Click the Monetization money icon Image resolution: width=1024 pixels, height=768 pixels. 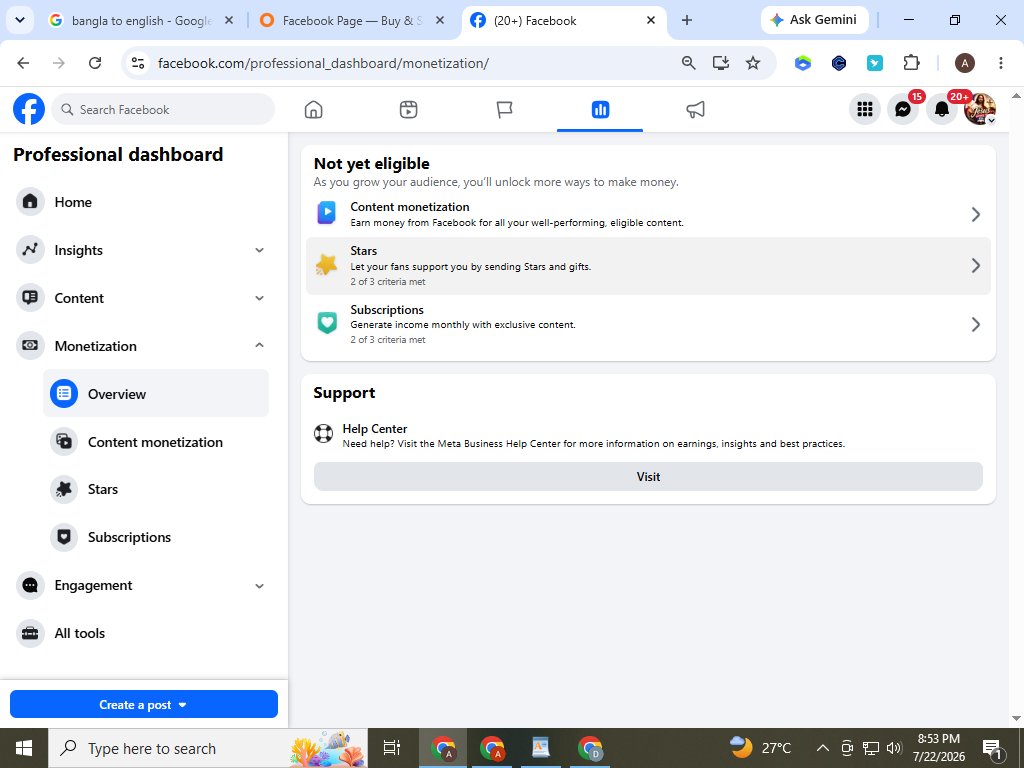tap(30, 345)
